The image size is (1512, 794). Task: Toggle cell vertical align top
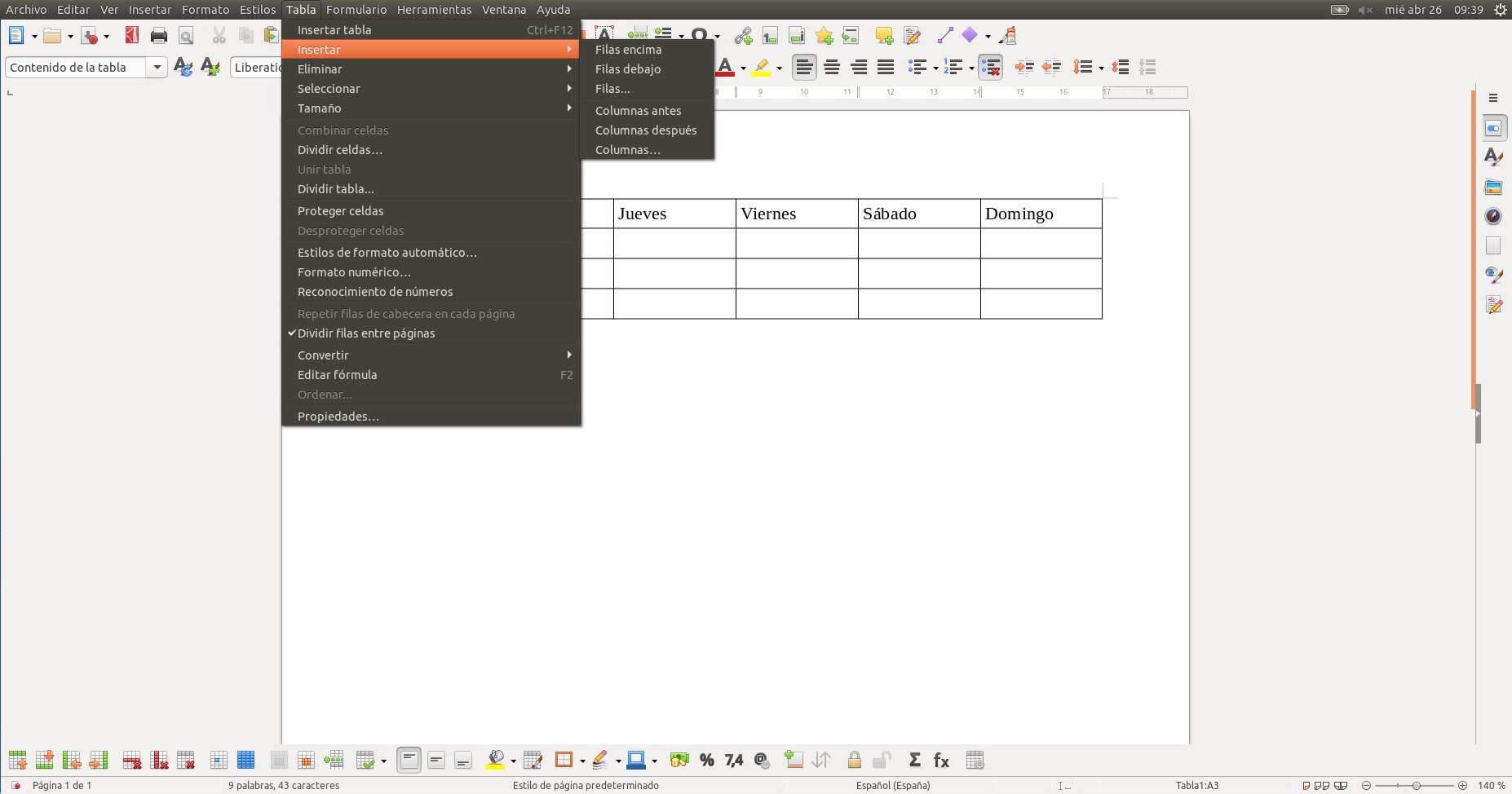click(x=409, y=761)
